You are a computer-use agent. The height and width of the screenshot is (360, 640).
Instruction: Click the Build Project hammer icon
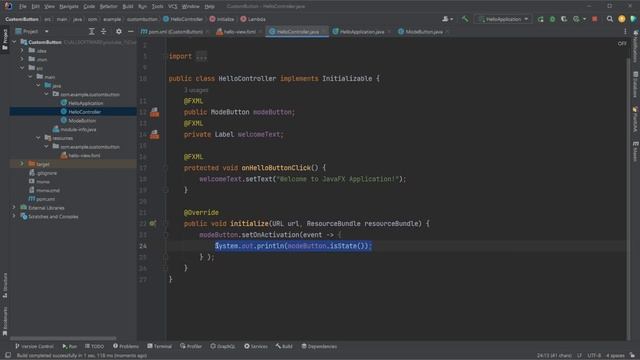point(465,19)
